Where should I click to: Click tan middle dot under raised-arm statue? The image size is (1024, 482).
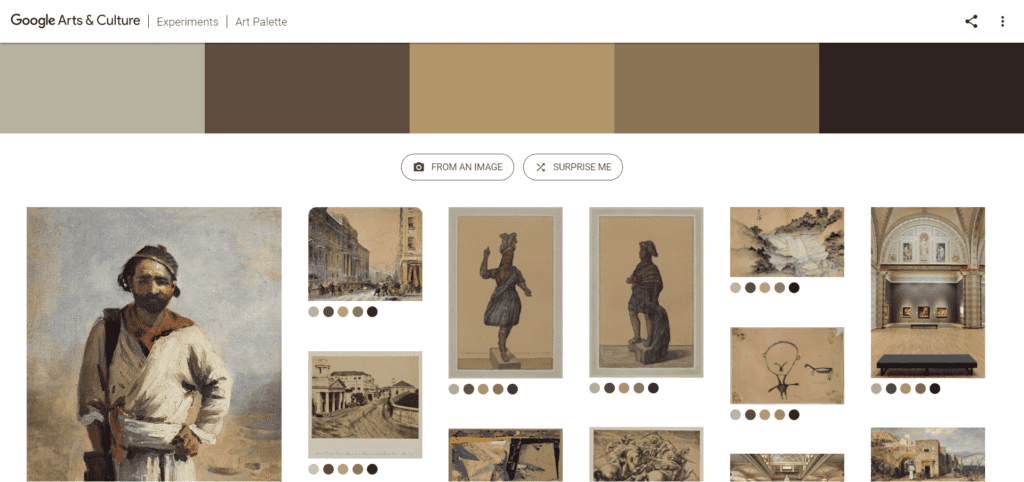(x=483, y=389)
